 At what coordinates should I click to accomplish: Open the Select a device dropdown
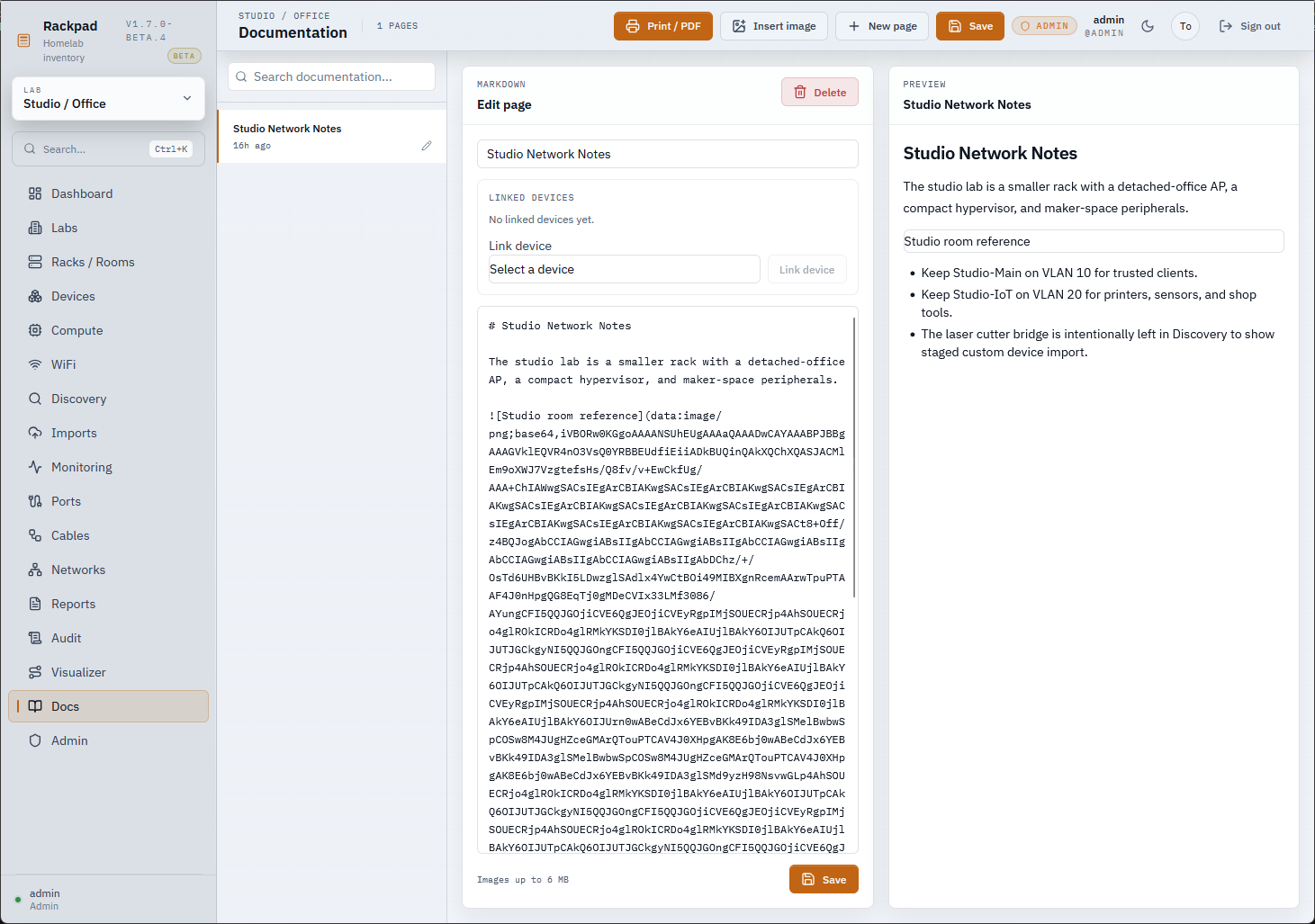(625, 269)
